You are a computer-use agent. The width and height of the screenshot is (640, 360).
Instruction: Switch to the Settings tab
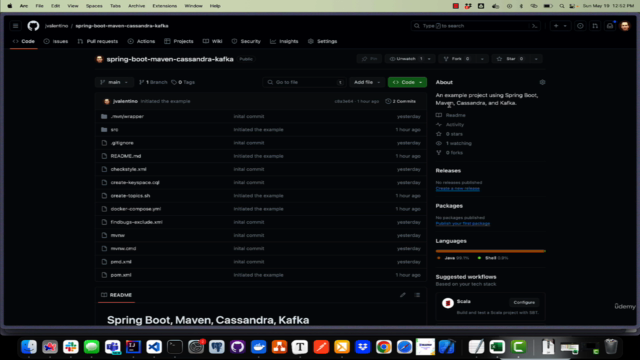pos(322,41)
